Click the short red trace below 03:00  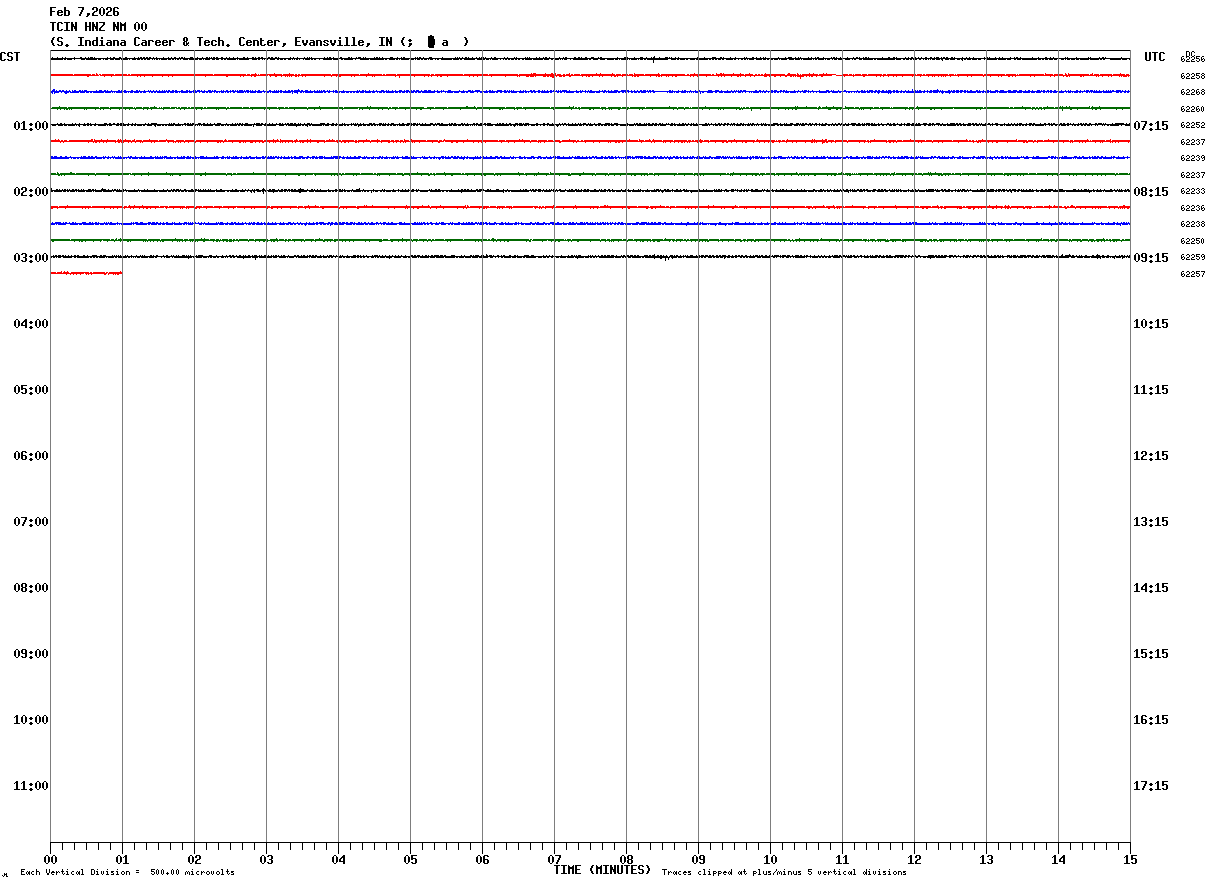tap(86, 273)
